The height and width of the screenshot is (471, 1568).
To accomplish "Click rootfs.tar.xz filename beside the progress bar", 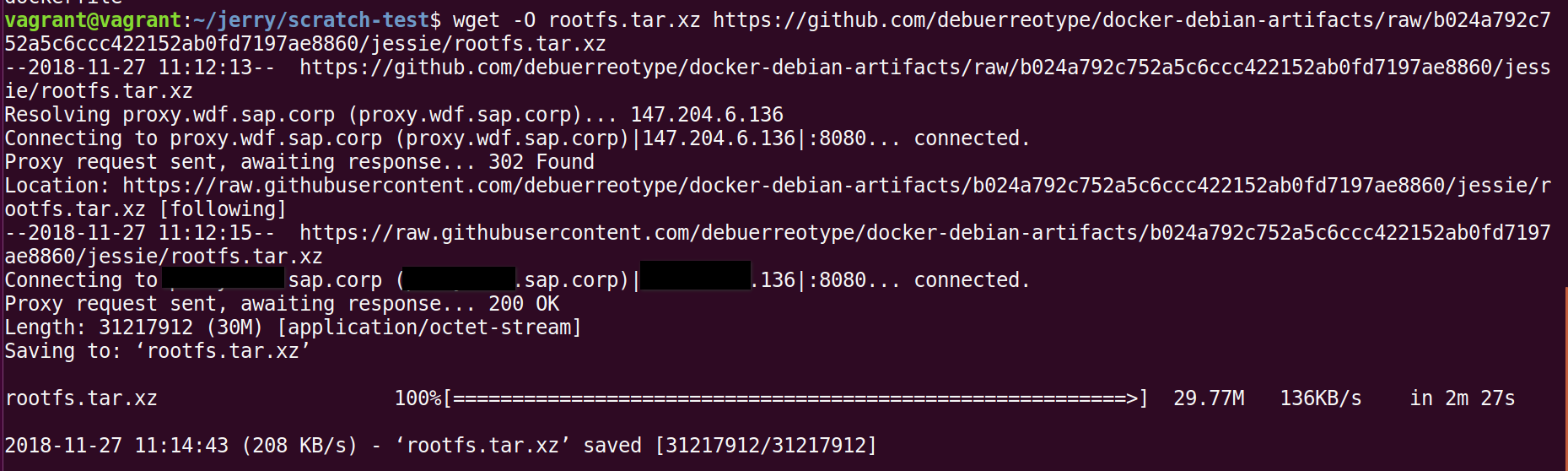I will click(x=81, y=398).
